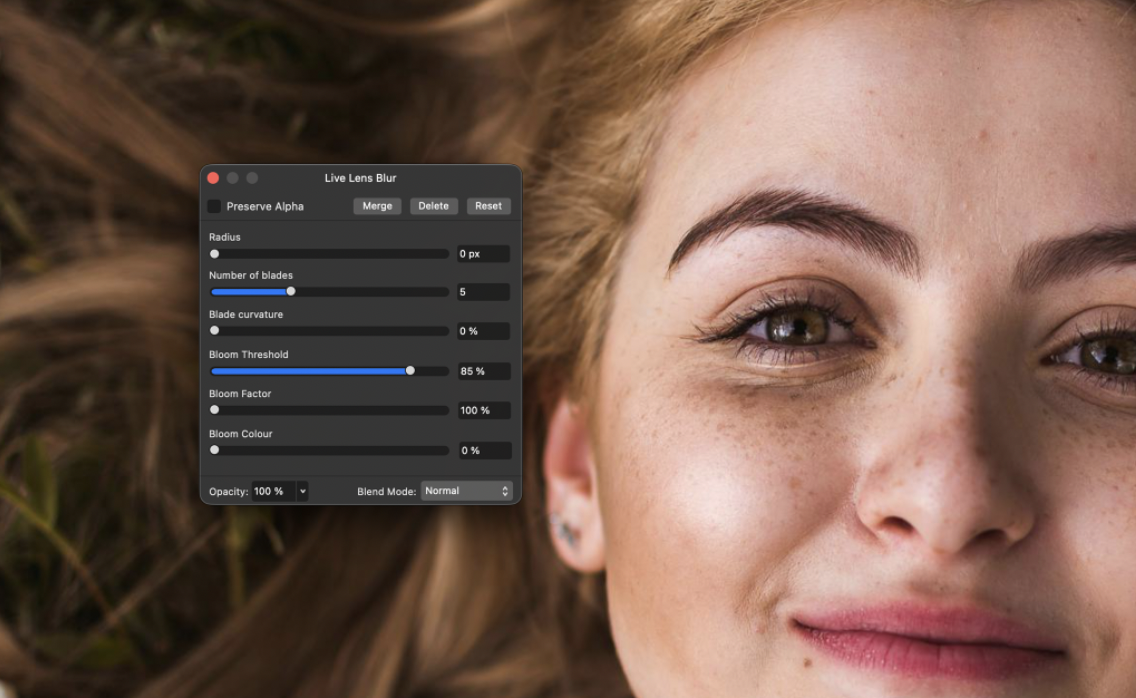
Task: Close the Live Lens Blur dialog
Action: 213,178
